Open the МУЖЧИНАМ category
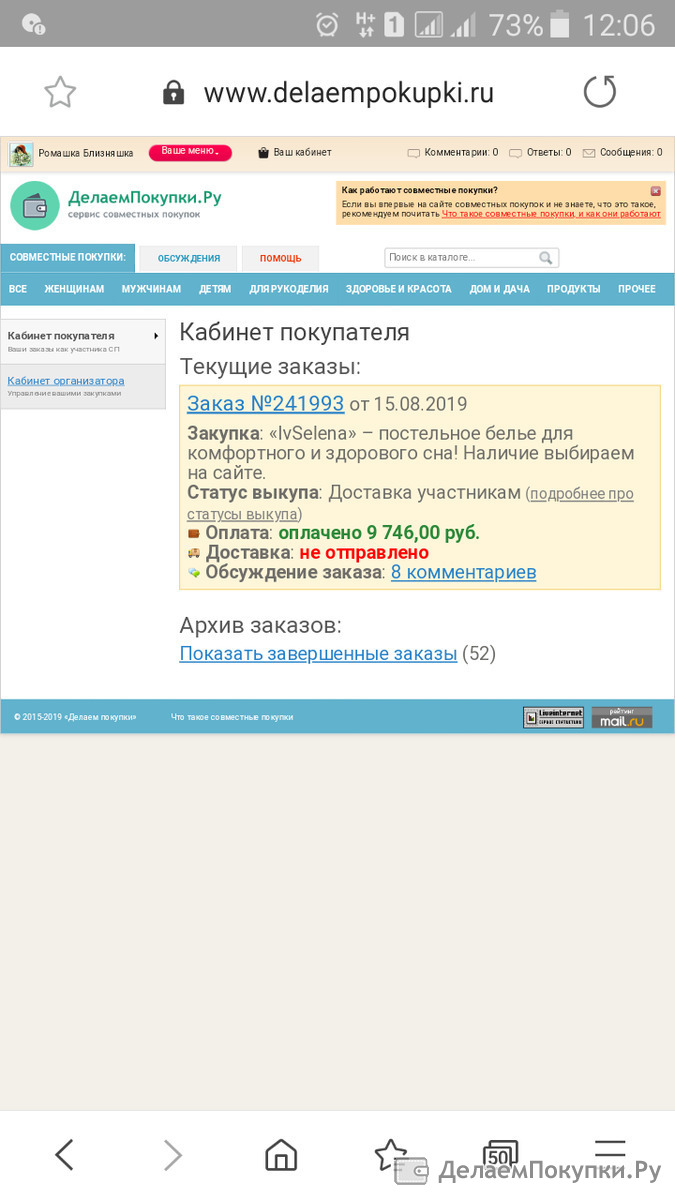Viewport: 675px width, 1200px height. click(152, 289)
